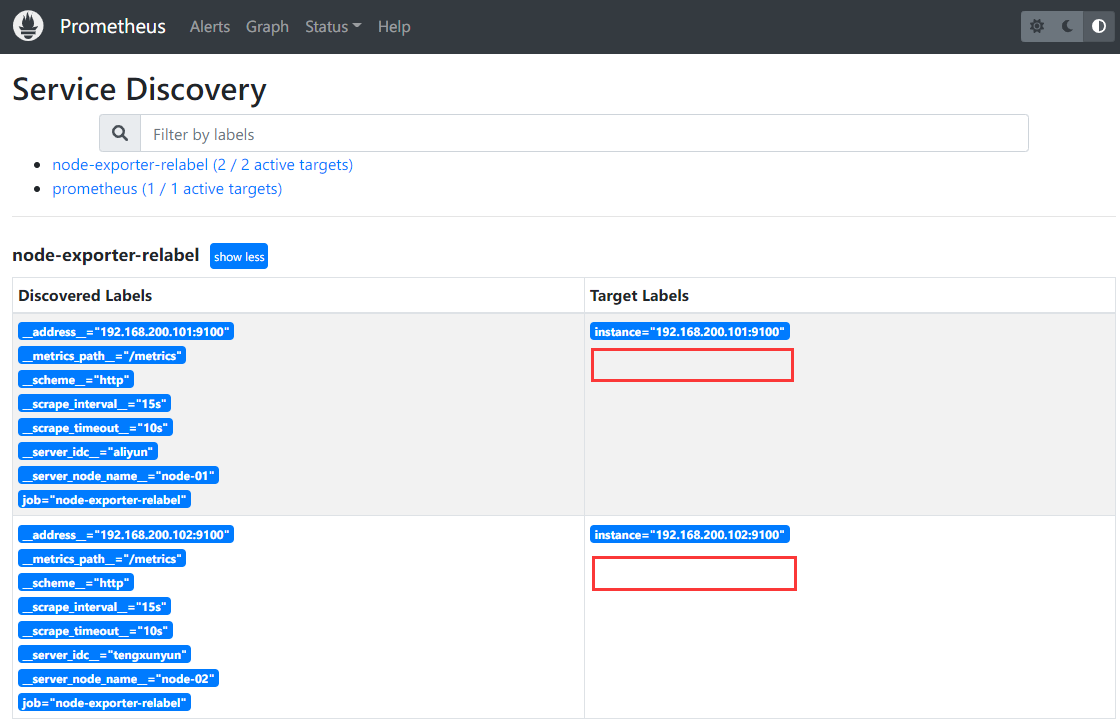
Task: Jump to node-exporter-relabel targets link
Action: (203, 165)
